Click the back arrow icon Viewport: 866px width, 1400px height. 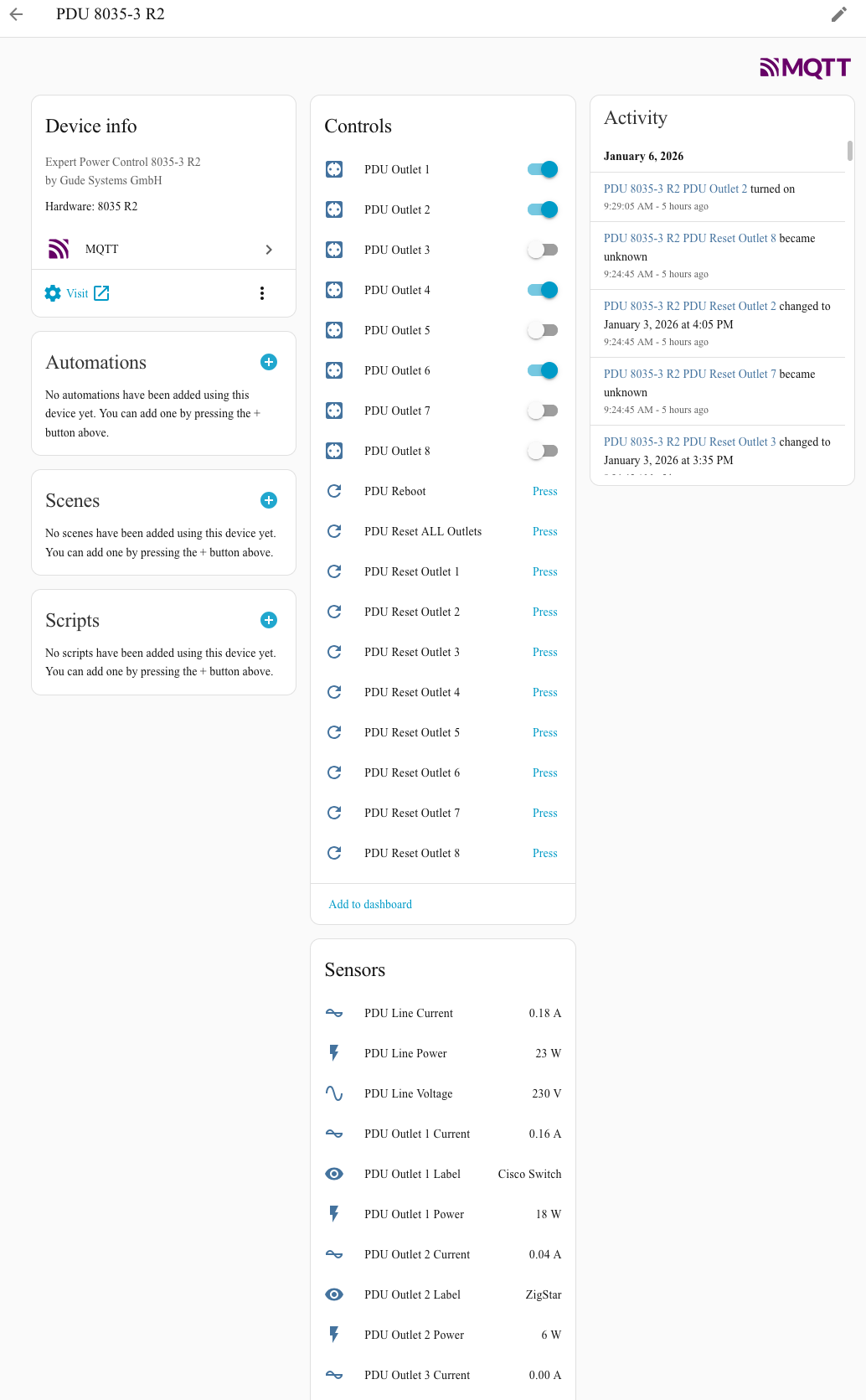[17, 14]
